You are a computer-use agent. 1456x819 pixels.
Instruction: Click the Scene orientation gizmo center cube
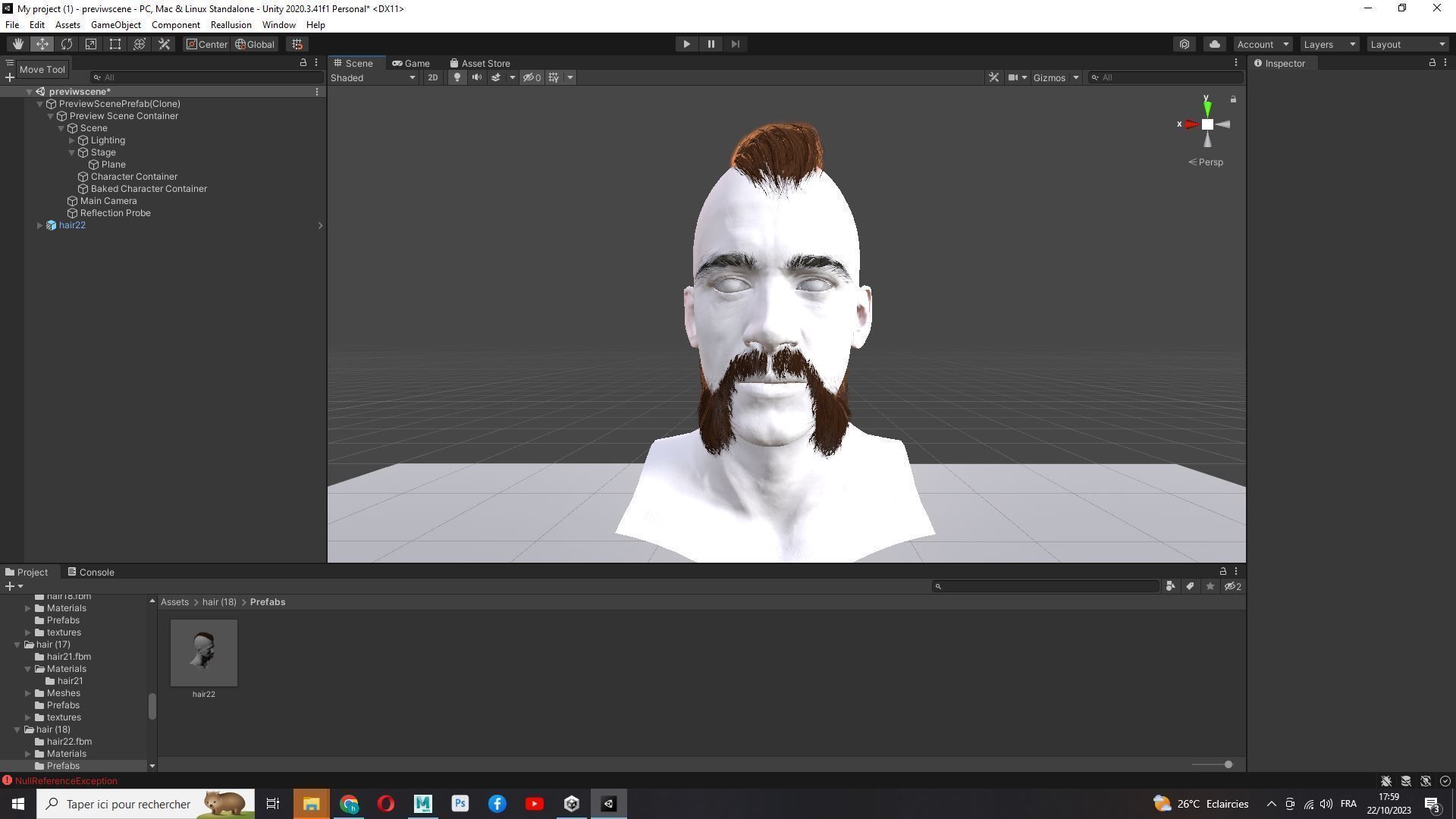pos(1207,124)
